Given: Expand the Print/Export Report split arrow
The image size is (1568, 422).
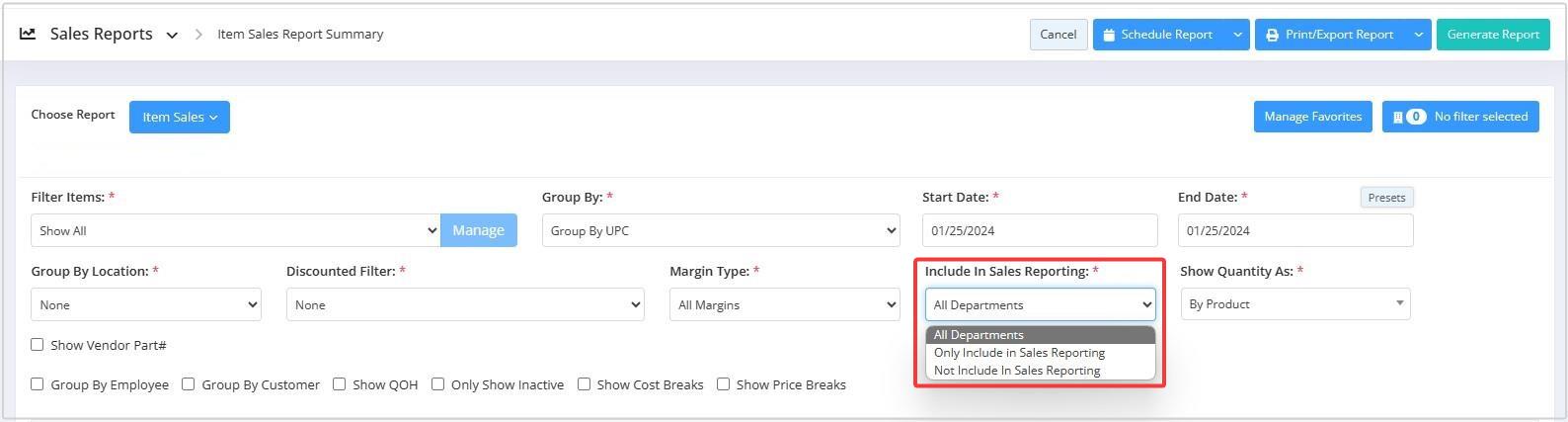Looking at the screenshot, I should (1419, 35).
